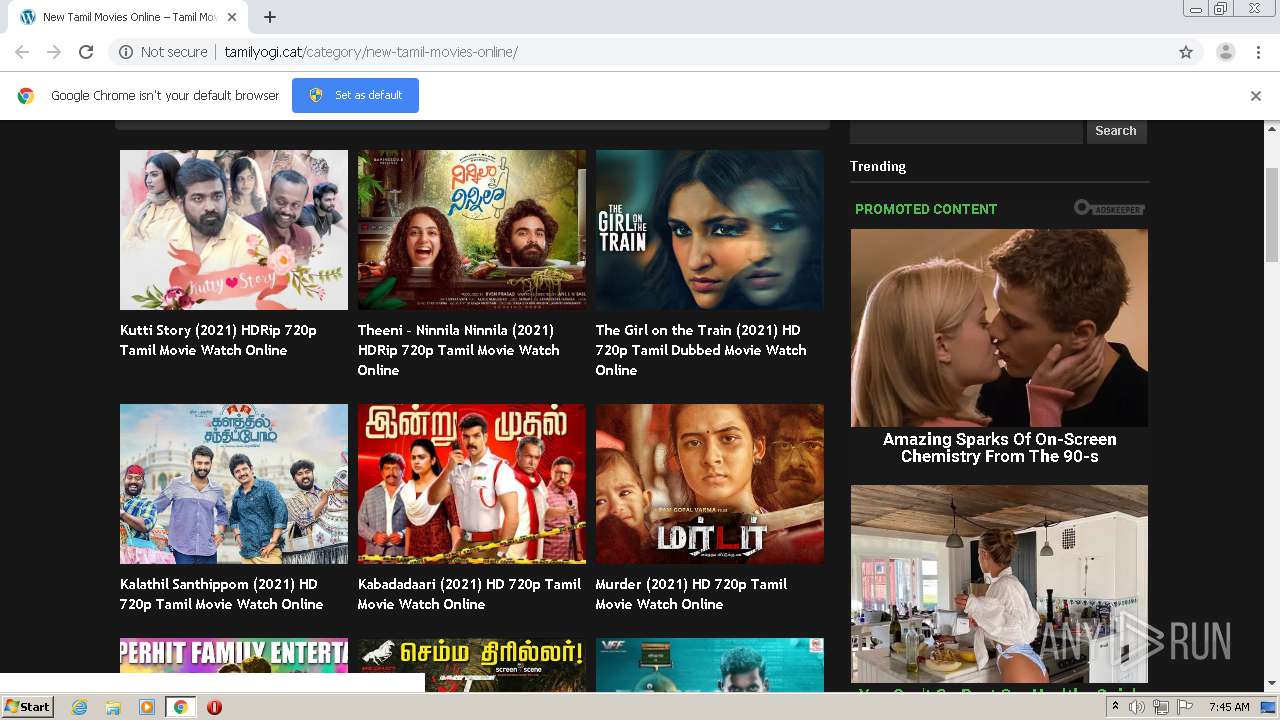Screen dimensions: 1280x720
Task: Open Murder (2021) HD 720p title link
Action: pos(691,594)
